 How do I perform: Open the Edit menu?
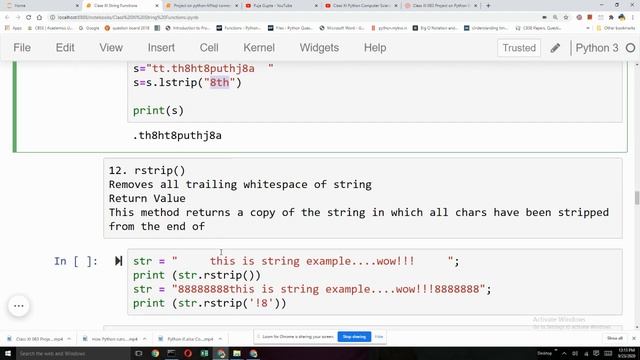[65, 48]
